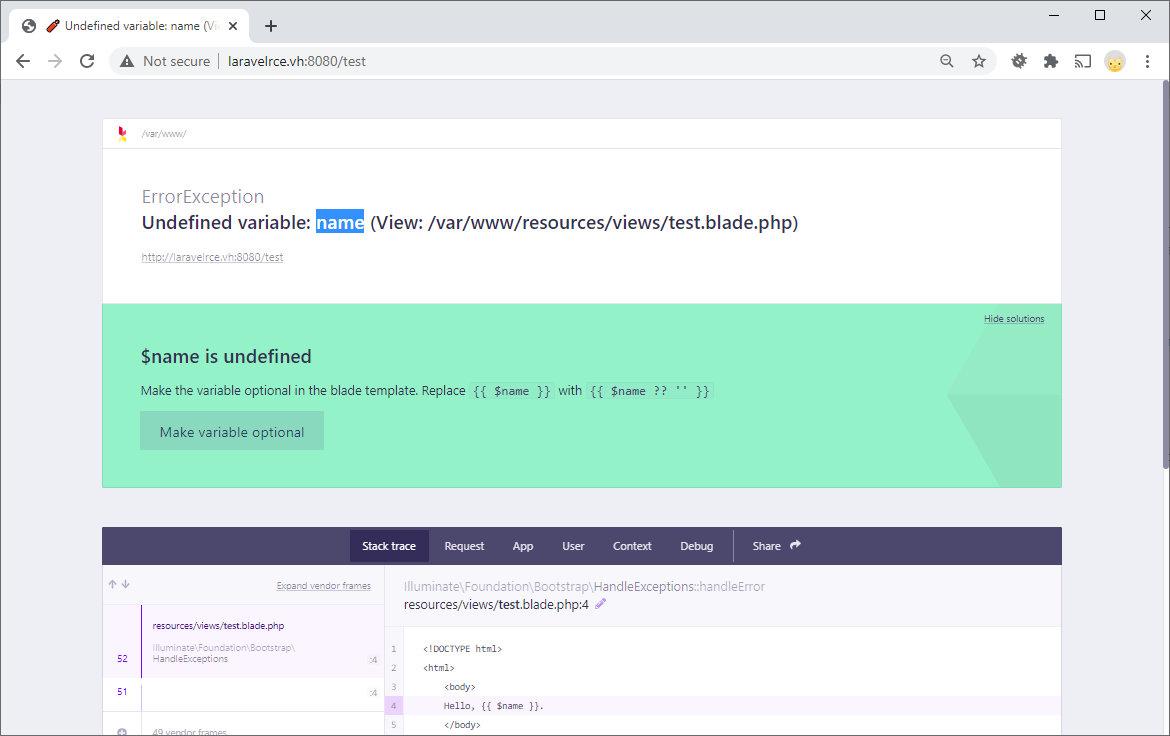This screenshot has width=1170, height=736.
Task: Expand vendor frames in the stack trace
Action: 323,586
